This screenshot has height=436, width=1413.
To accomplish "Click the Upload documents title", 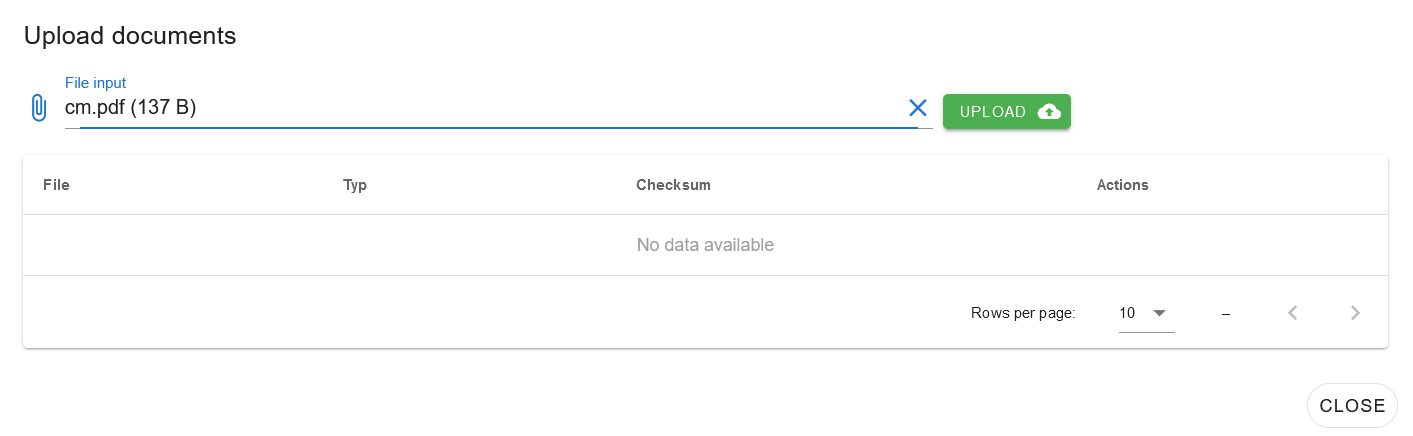I will (130, 36).
